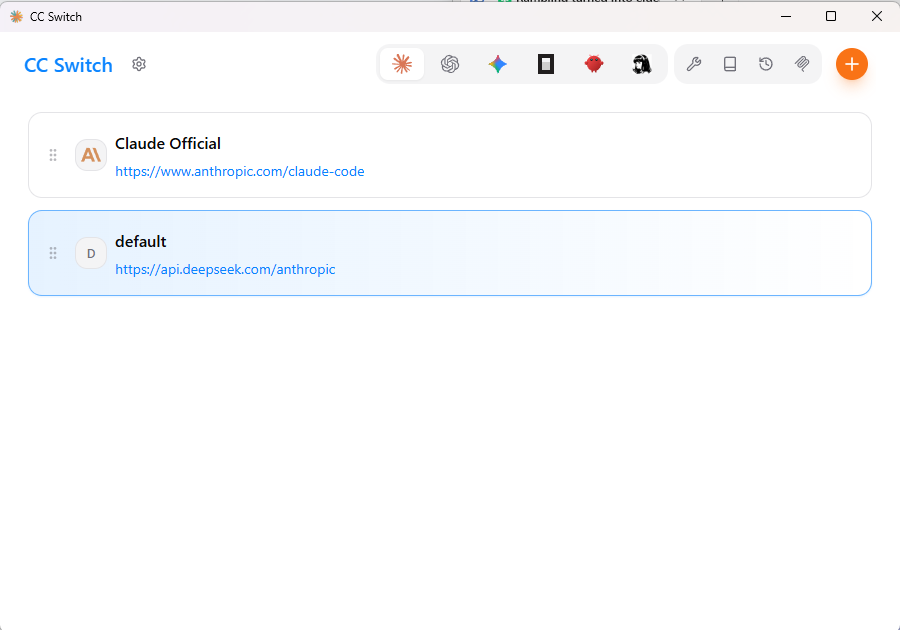
Task: Grab drag handle of Claude Official card
Action: [53, 155]
